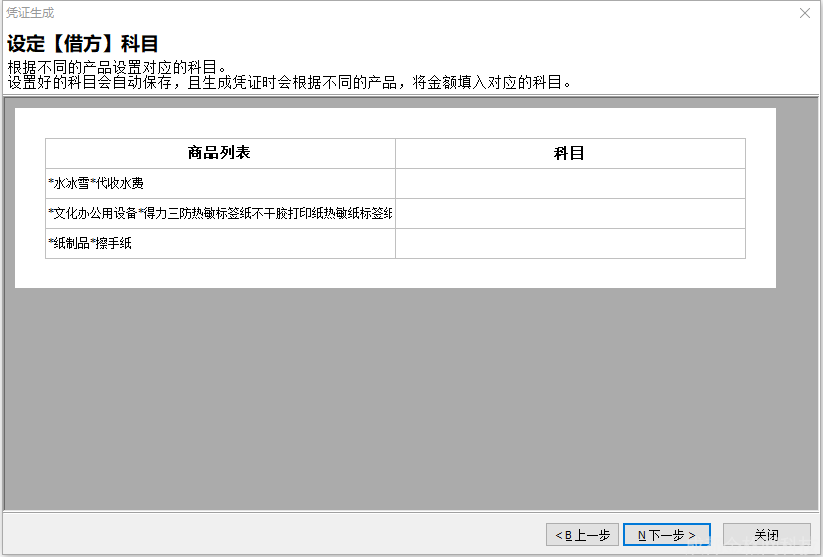Select the *水冰雪*代收水费 product row

tap(220, 184)
